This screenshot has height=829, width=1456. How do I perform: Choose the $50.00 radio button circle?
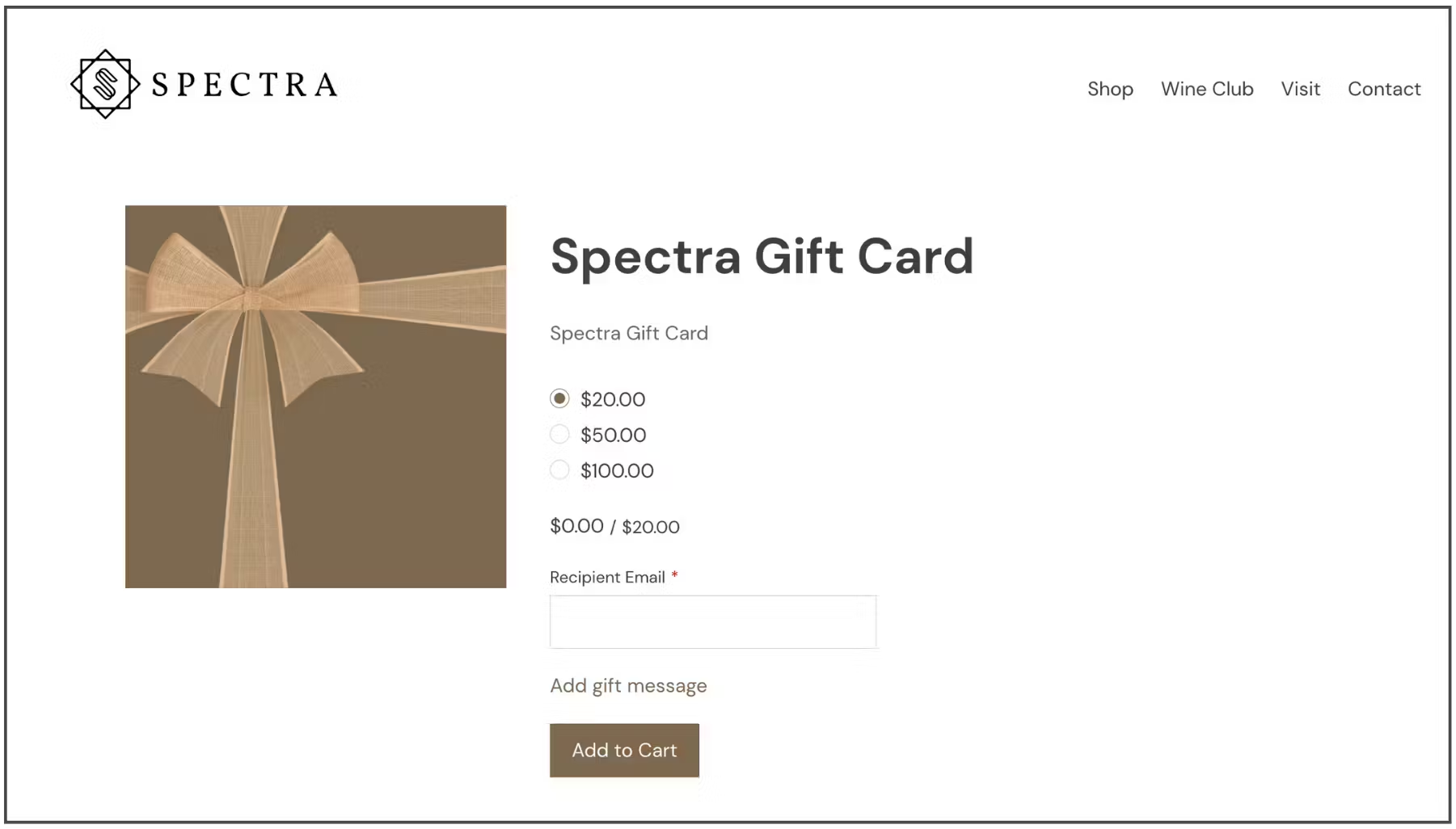click(x=559, y=434)
